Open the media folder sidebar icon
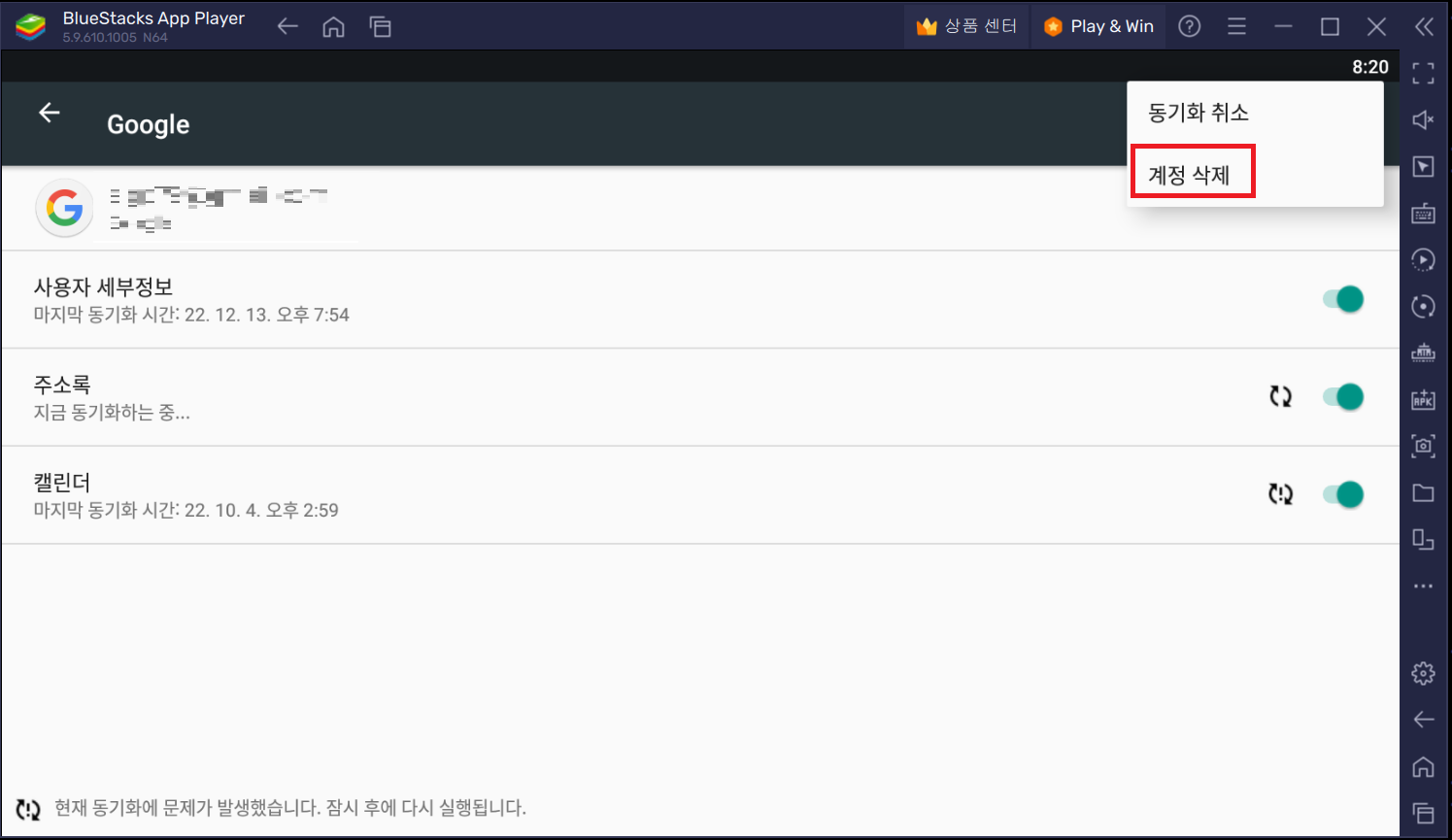The height and width of the screenshot is (840, 1452). click(1424, 492)
